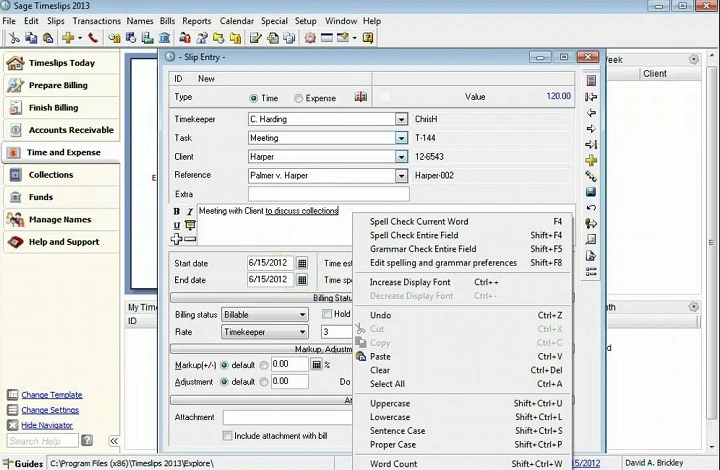Image resolution: width=720 pixels, height=470 pixels.
Task: Select the Expense radio button
Action: coord(299,98)
